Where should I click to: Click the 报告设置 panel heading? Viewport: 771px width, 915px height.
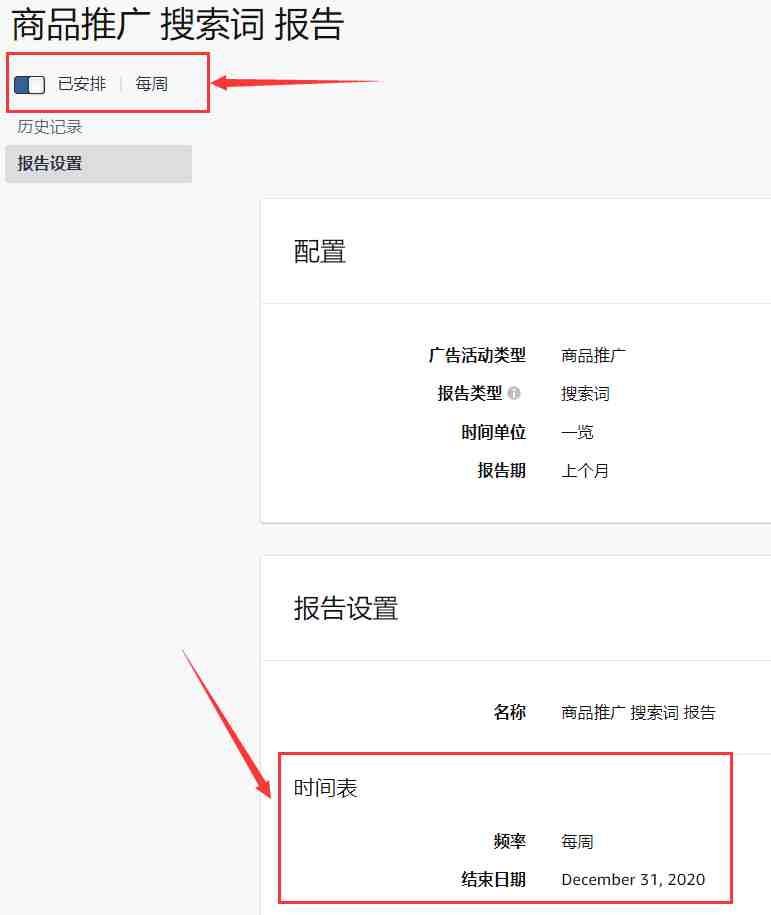(x=346, y=609)
